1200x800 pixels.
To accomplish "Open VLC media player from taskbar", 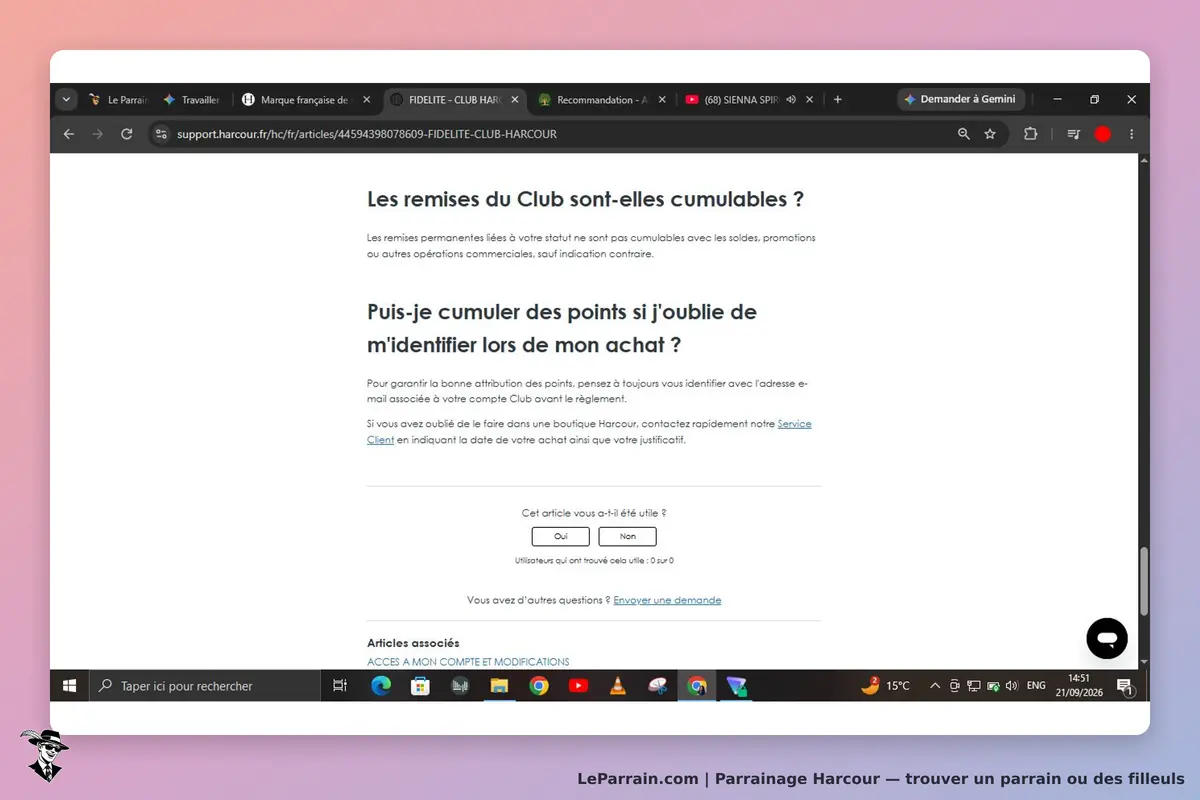I will tap(618, 686).
